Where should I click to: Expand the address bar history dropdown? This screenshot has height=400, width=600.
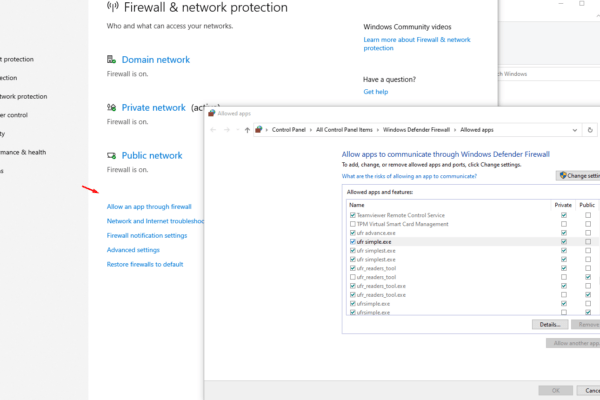click(x=575, y=130)
